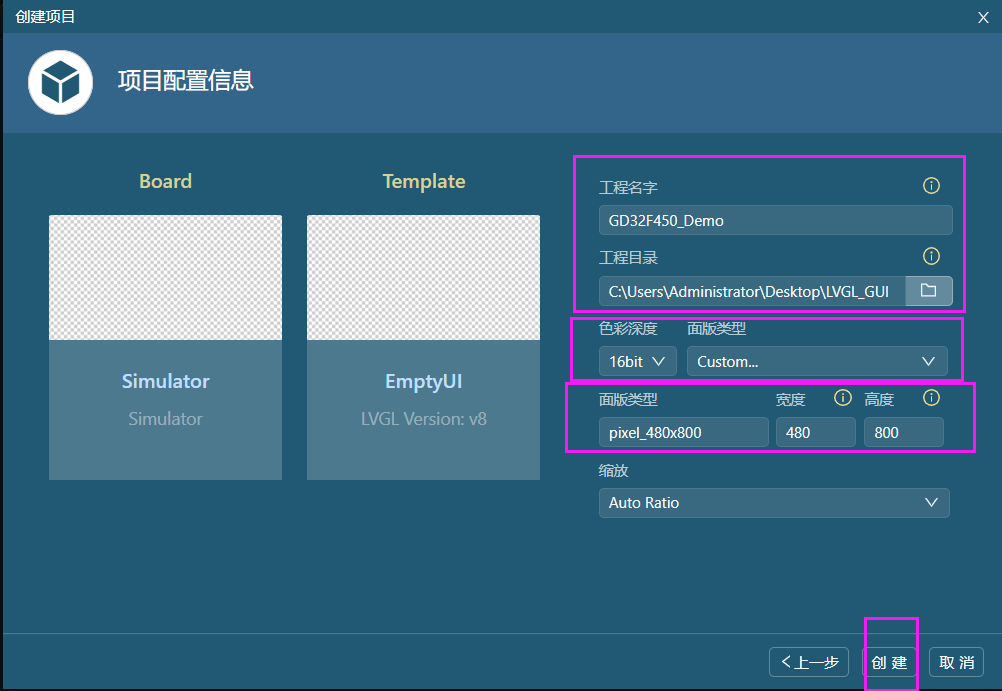
Task: Click the LVGL Version: v8 text
Action: click(x=424, y=419)
